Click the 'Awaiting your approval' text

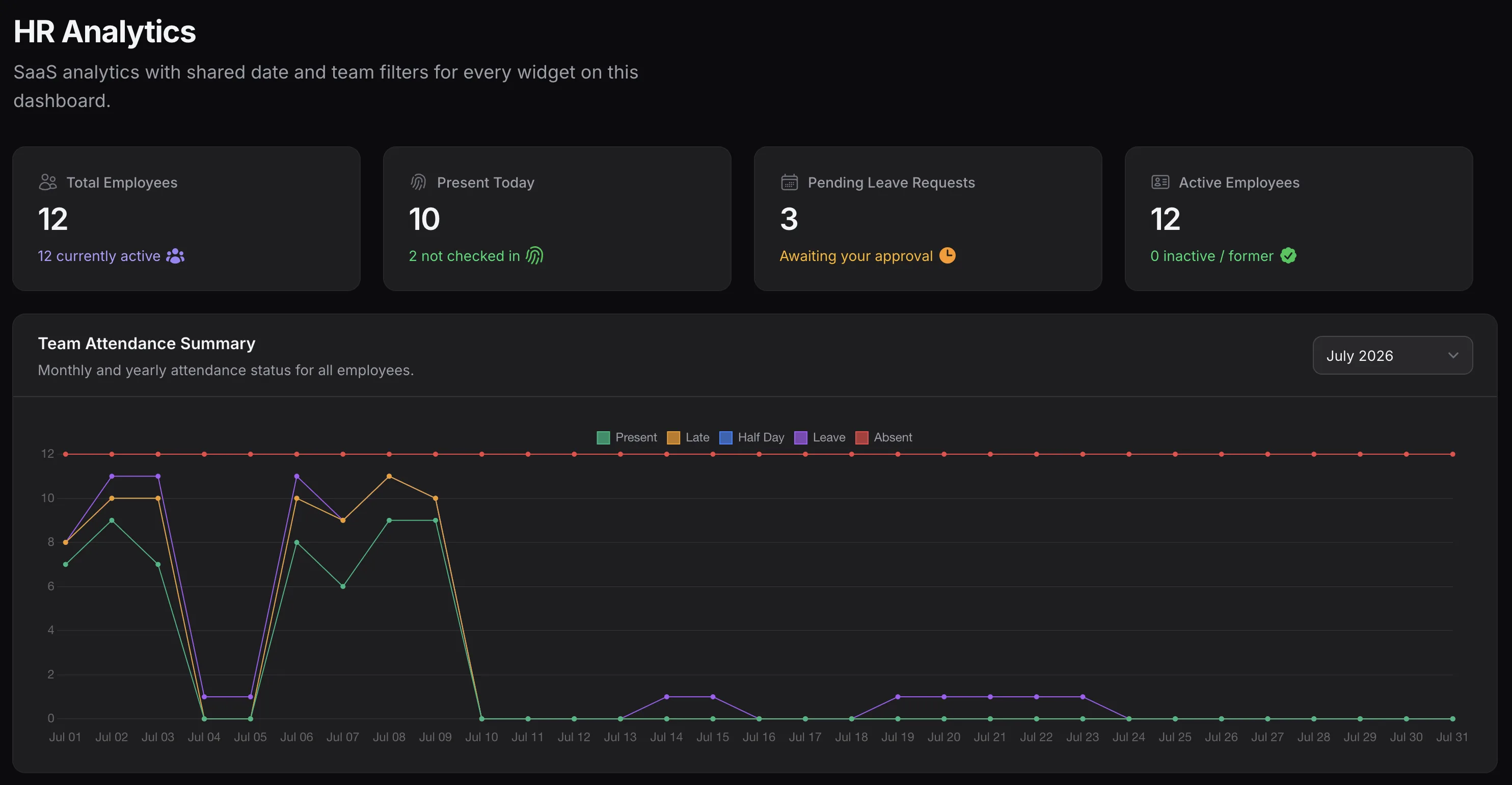856,256
